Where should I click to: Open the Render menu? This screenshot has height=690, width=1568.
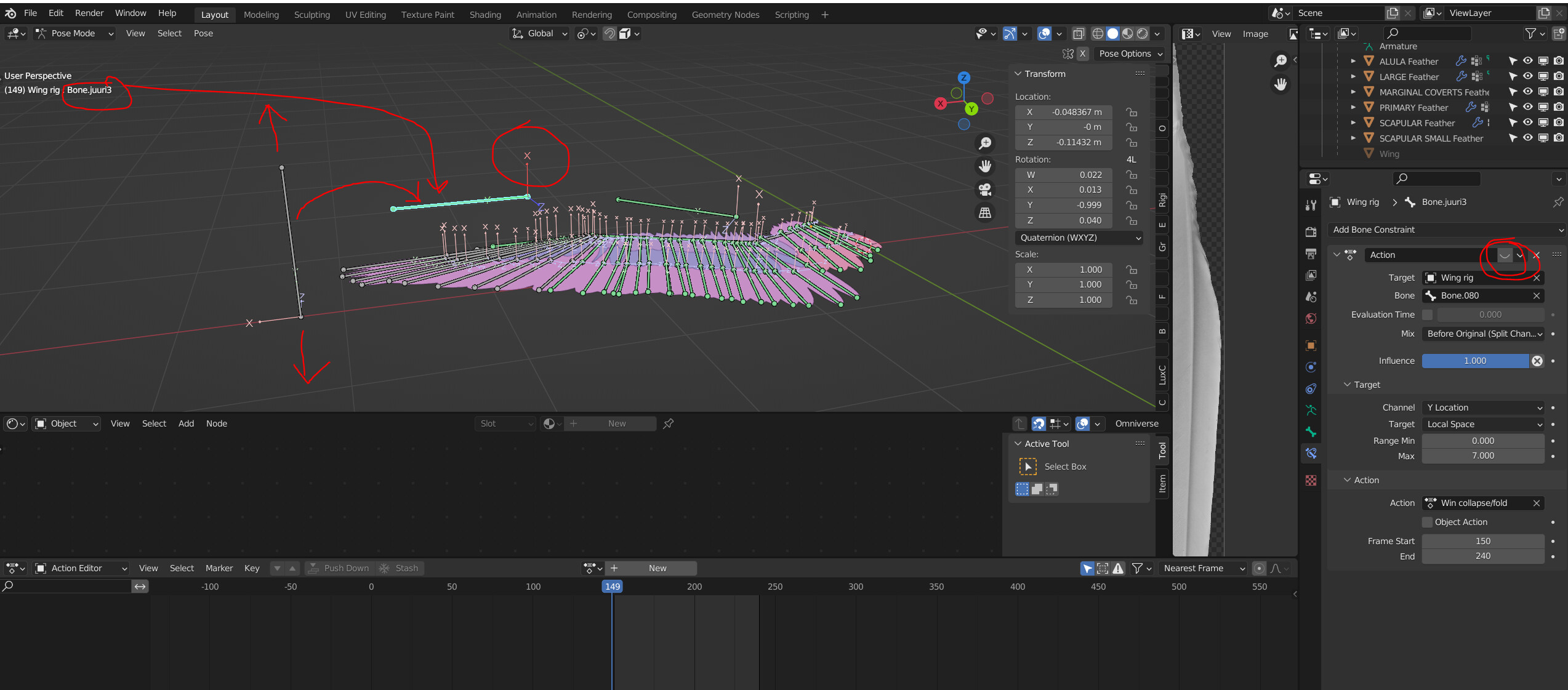click(x=89, y=13)
